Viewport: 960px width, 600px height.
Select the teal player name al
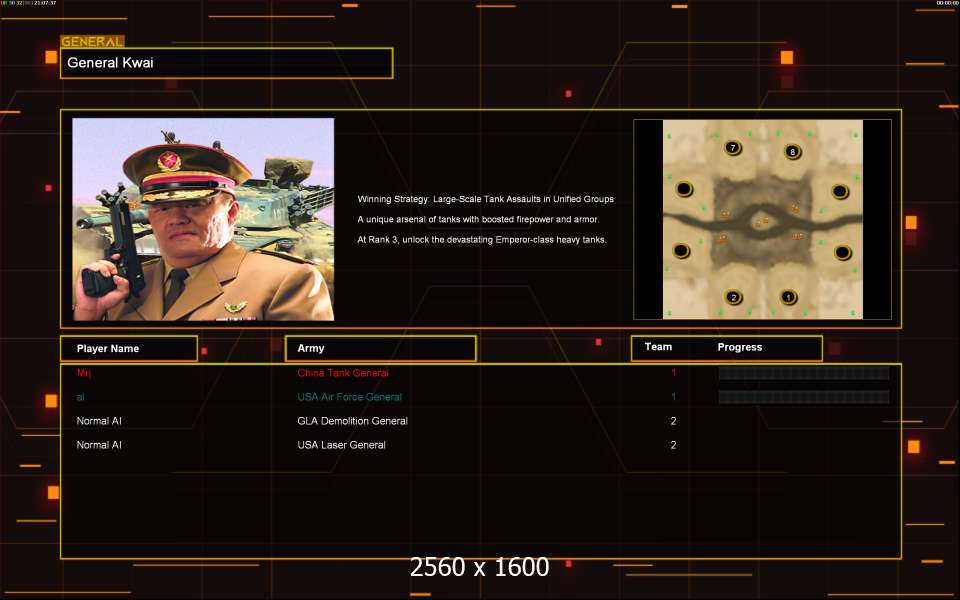[81, 397]
